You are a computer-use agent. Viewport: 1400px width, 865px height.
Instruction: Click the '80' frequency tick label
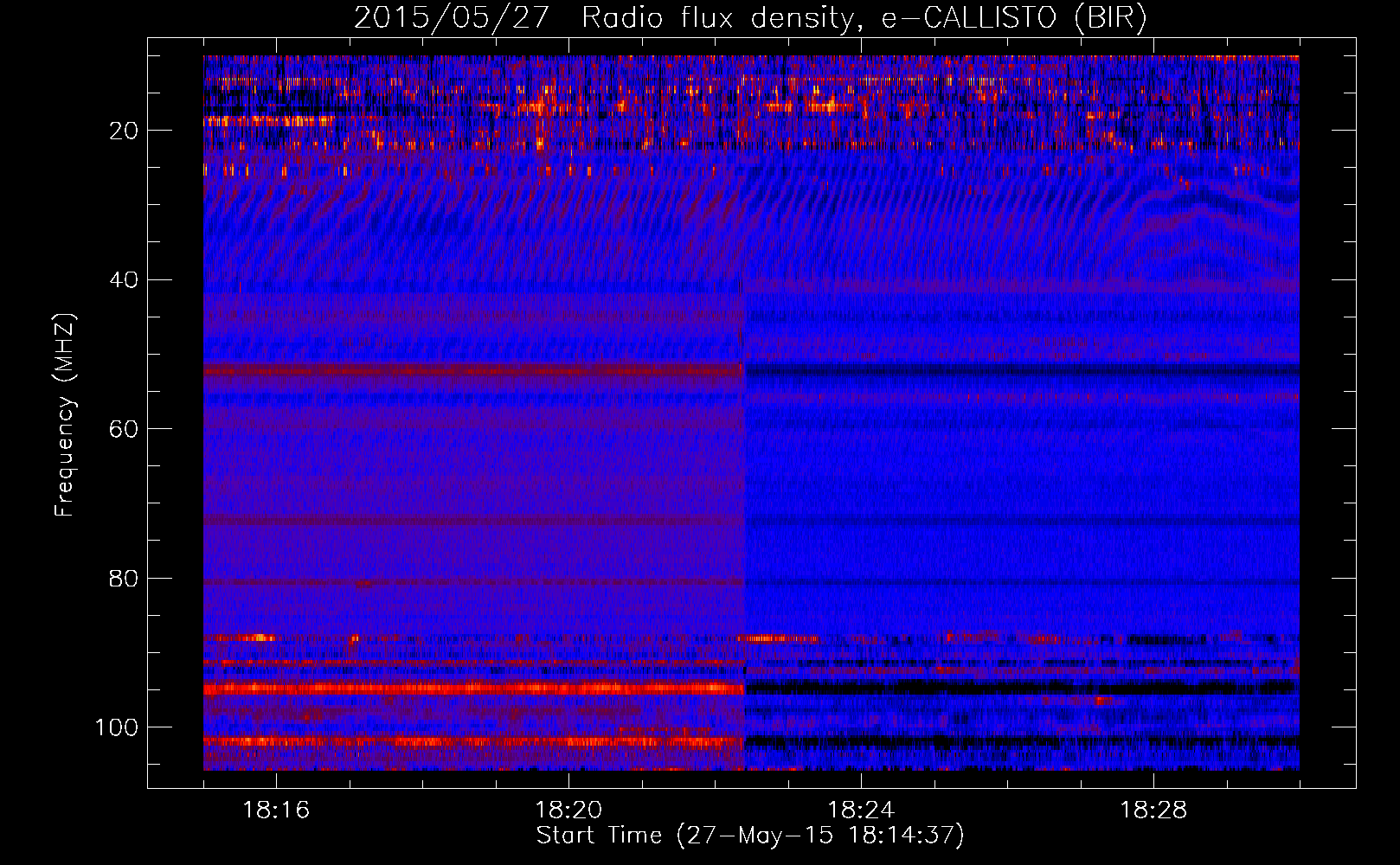point(125,578)
